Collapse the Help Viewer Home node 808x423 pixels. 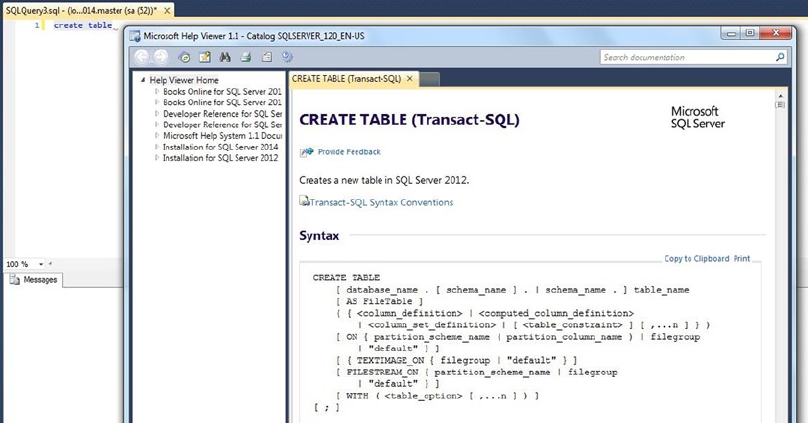(143, 80)
